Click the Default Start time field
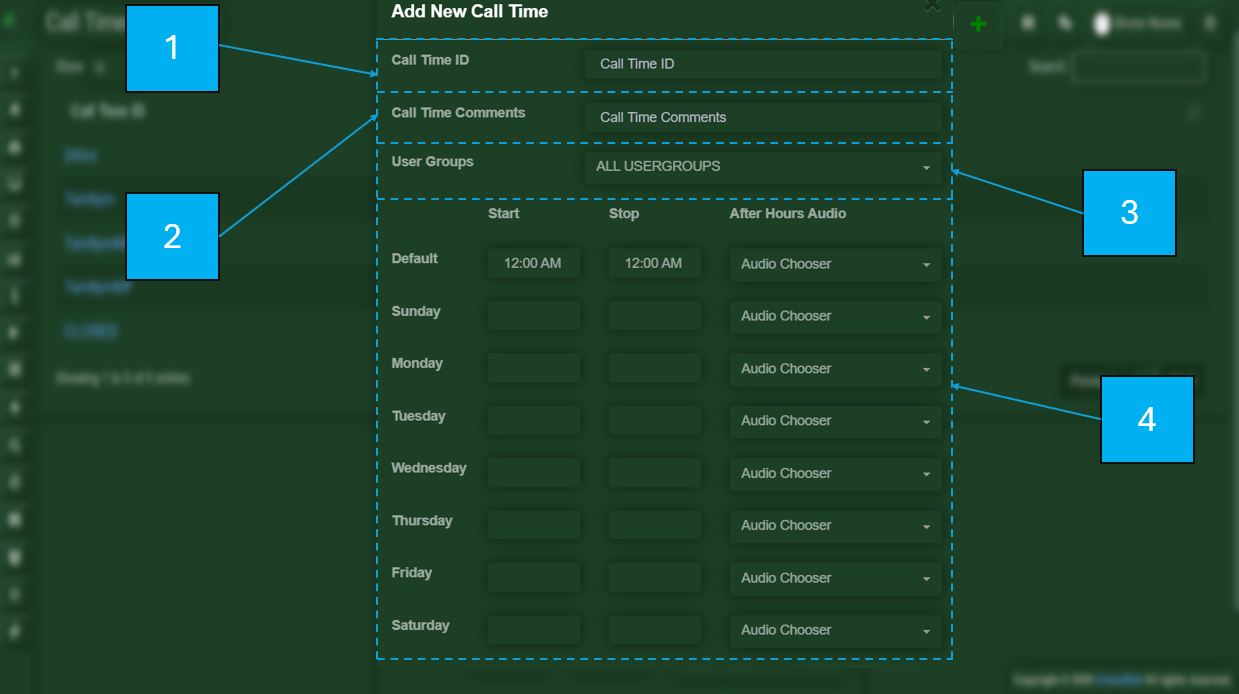The image size is (1239, 694). click(533, 264)
